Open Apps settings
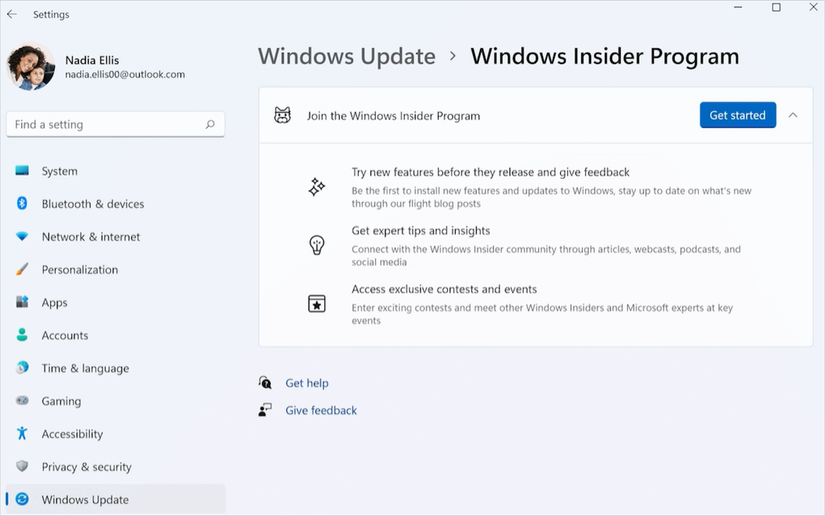The height and width of the screenshot is (516, 825). [116, 302]
